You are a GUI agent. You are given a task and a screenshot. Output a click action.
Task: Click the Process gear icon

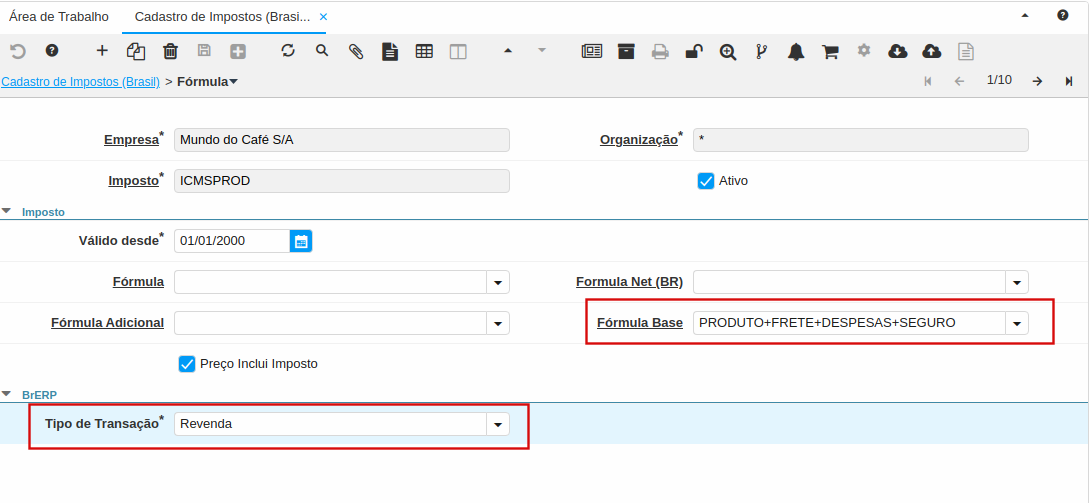[864, 51]
